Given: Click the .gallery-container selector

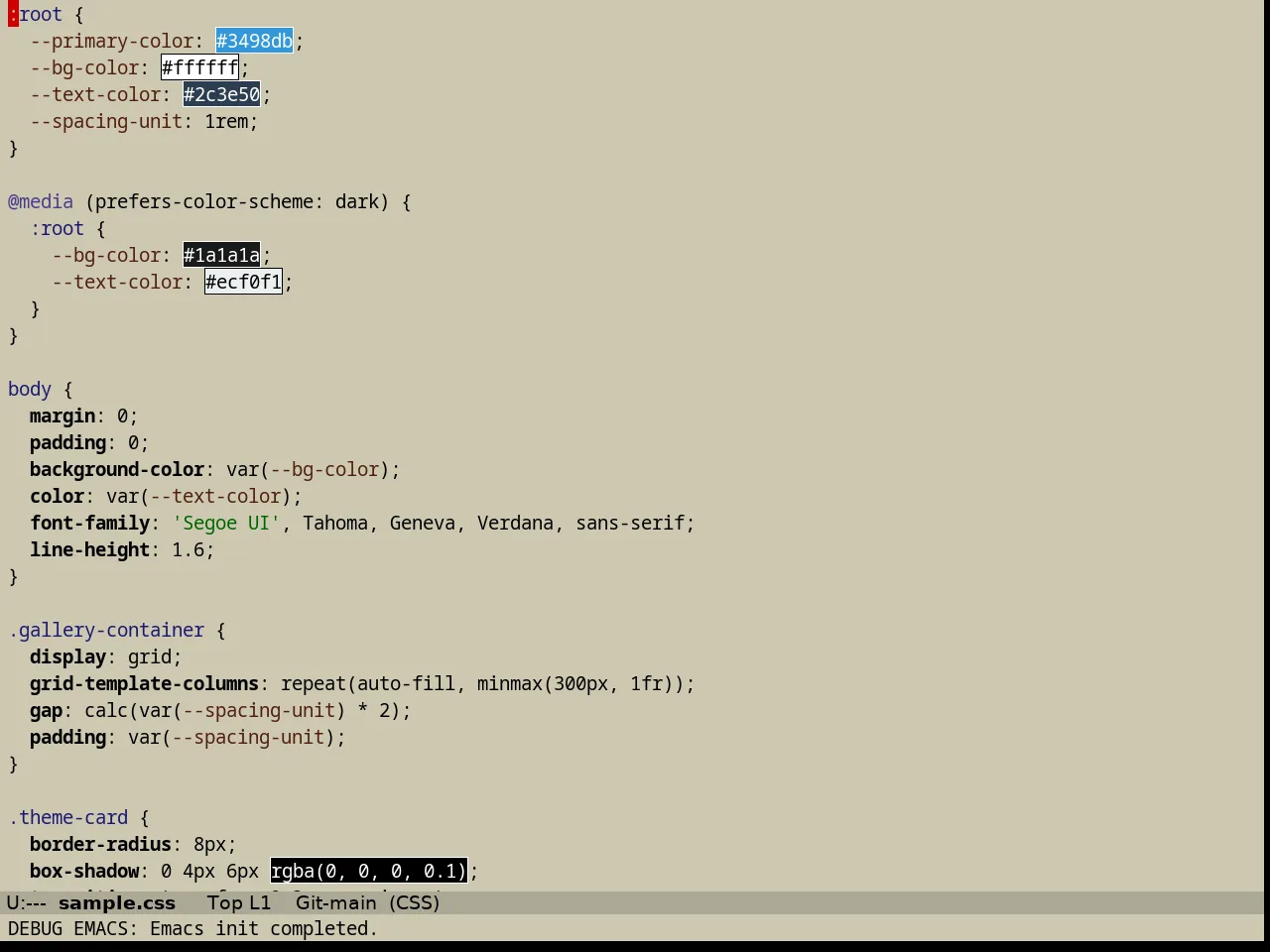Looking at the screenshot, I should point(106,630).
